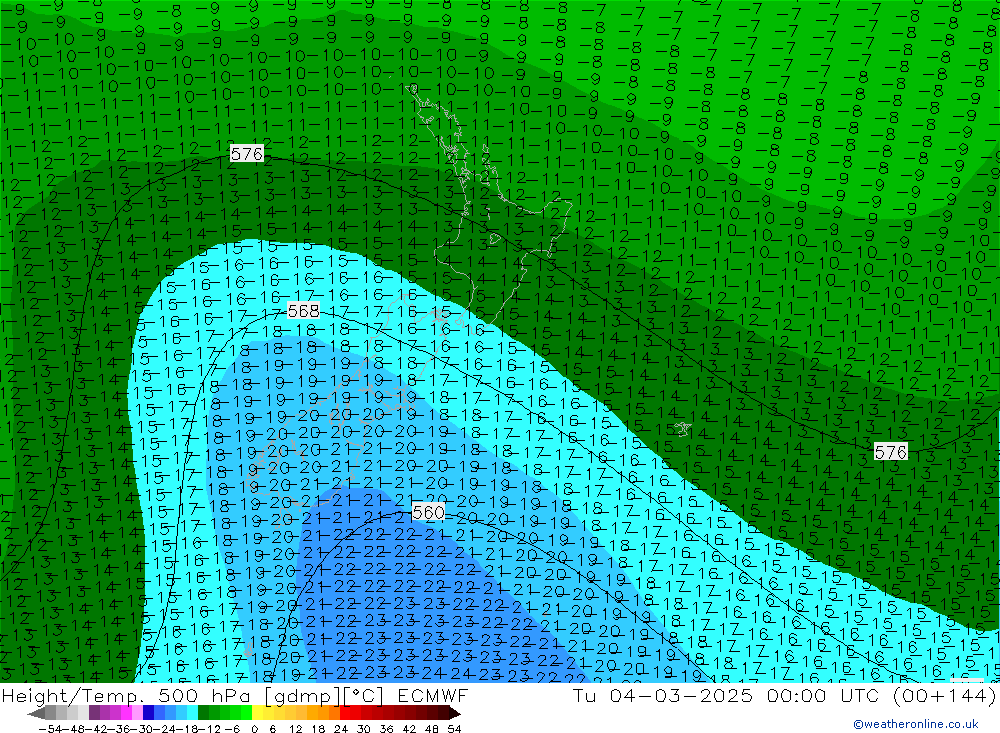Click the 0 label under the colour scale

point(254,729)
